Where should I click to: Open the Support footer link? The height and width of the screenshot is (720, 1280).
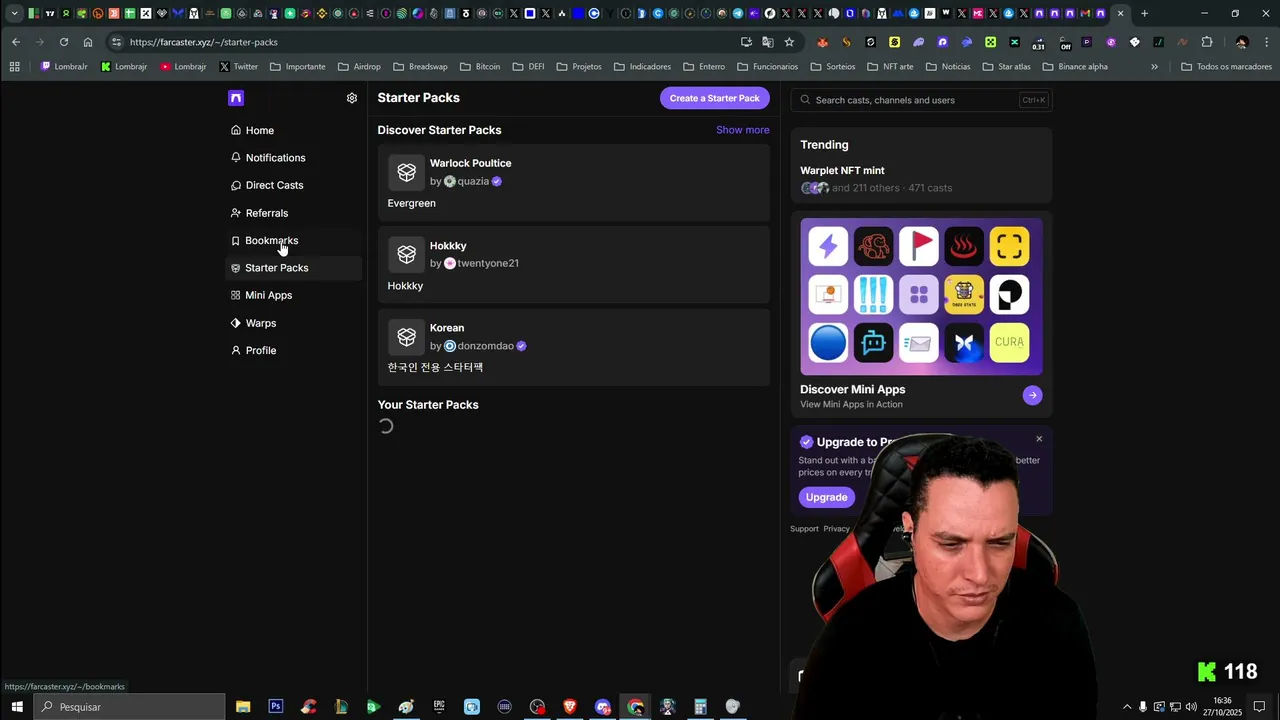click(x=804, y=529)
